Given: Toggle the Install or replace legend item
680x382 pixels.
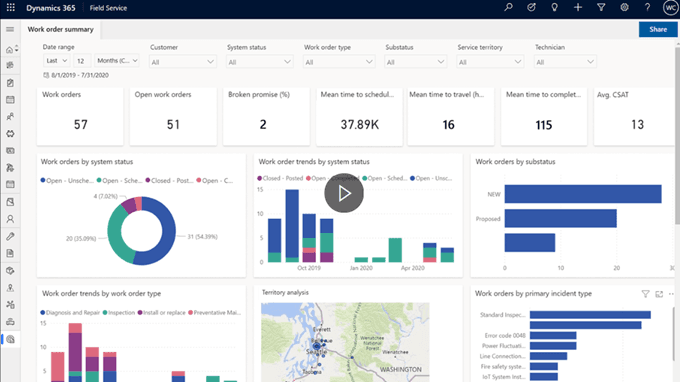Looking at the screenshot, I should 161,313.
